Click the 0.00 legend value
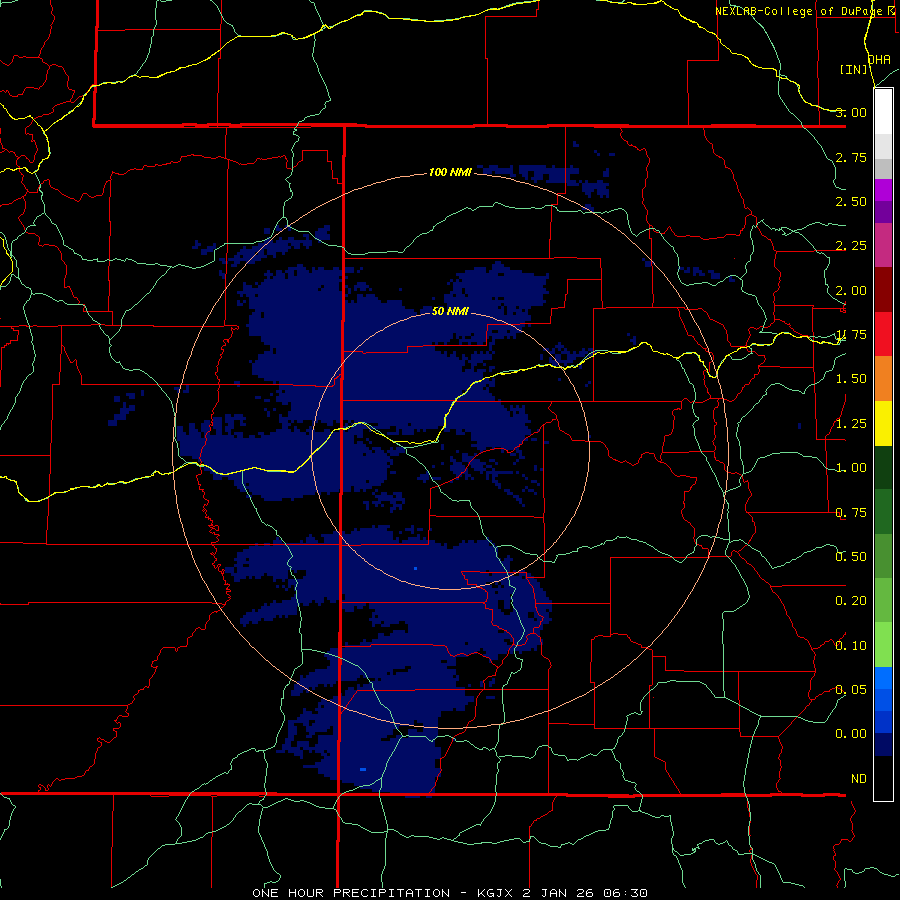 (x=851, y=734)
